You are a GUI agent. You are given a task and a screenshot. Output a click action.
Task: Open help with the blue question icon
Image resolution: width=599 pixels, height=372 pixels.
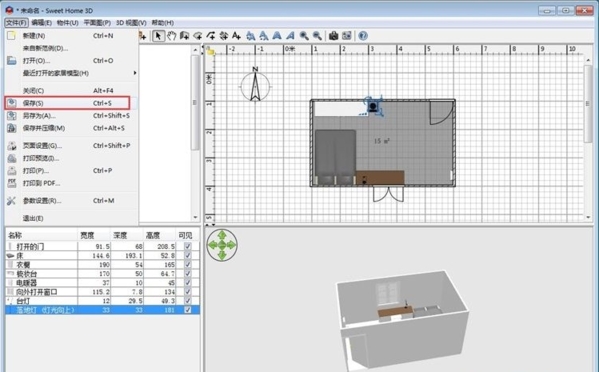point(363,36)
